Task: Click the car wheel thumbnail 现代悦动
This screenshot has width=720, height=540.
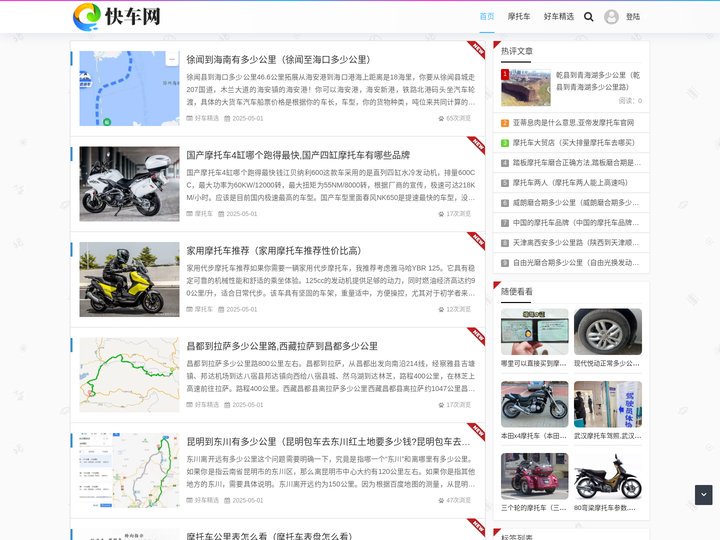Action: pos(608,332)
